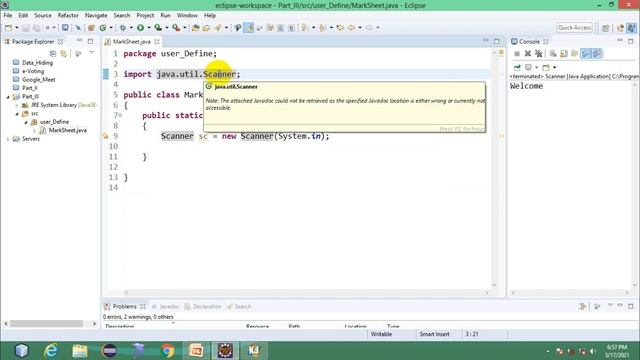
Task: Click the Quick Access search field
Action: pos(574,27)
